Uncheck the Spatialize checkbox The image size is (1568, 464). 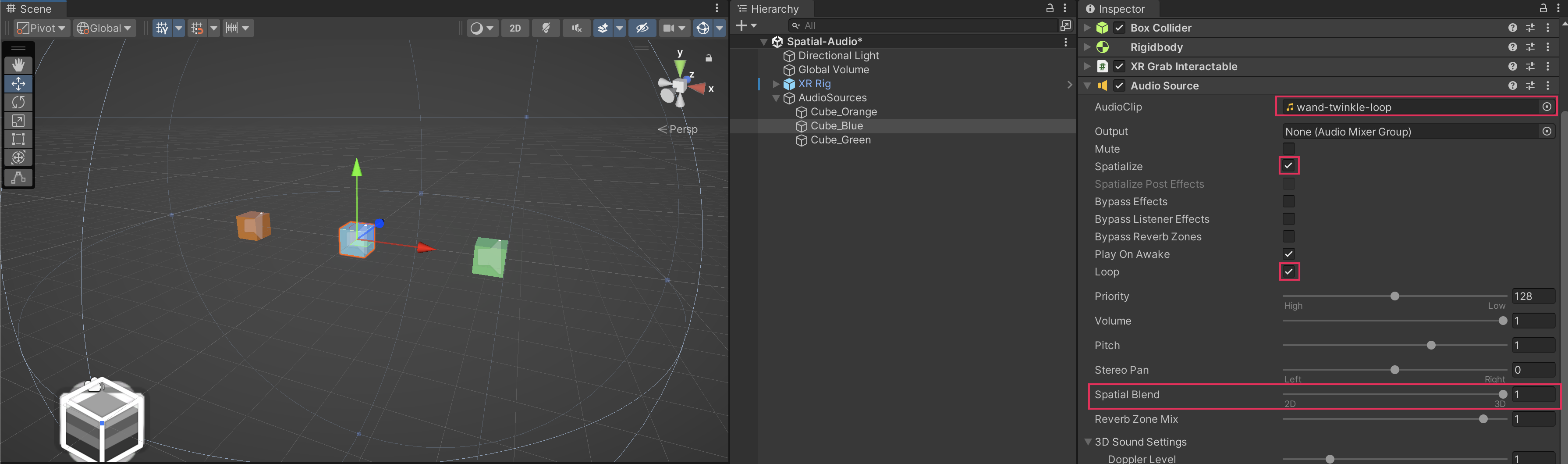(x=1288, y=166)
